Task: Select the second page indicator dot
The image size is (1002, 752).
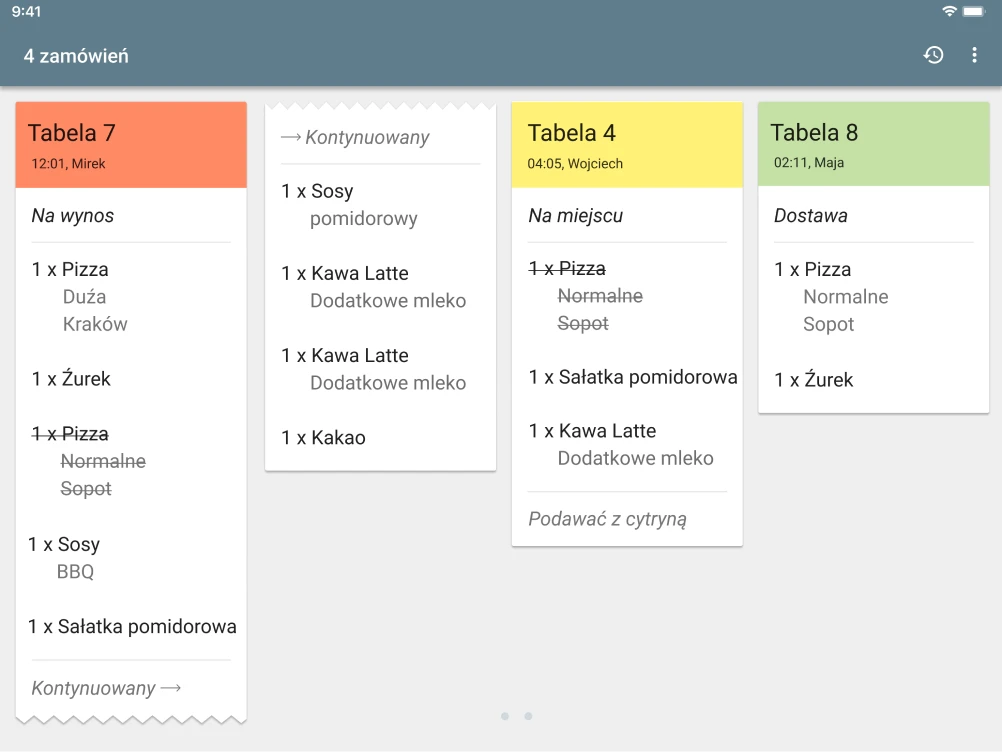Action: coord(528,716)
